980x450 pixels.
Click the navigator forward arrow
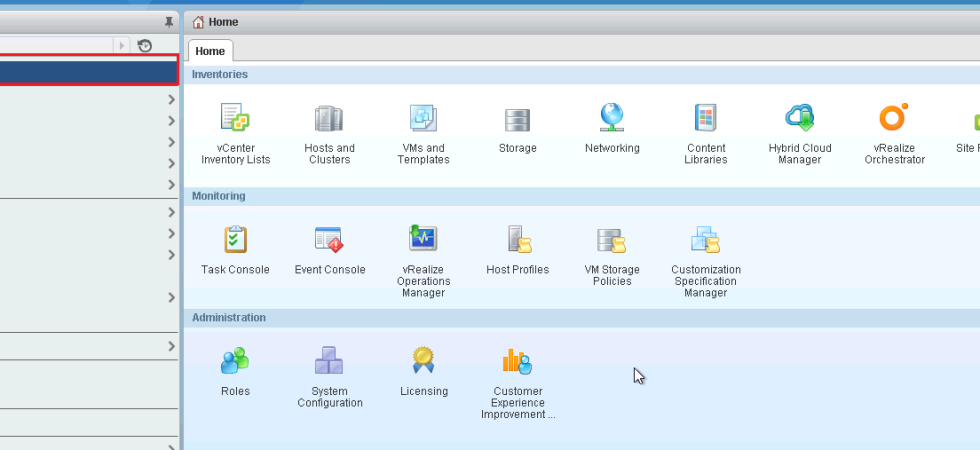[121, 46]
